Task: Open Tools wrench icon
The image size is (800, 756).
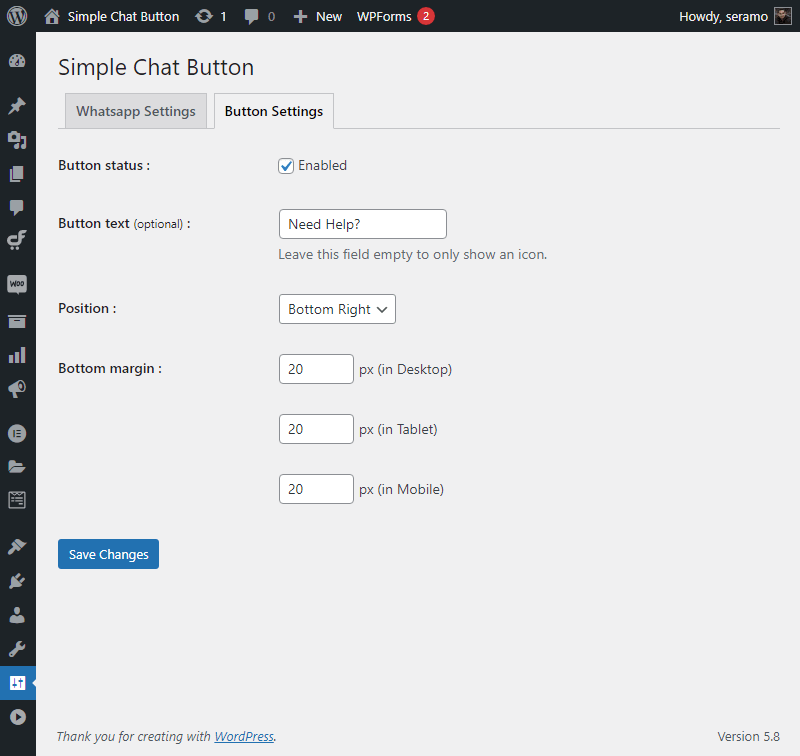Action: click(17, 649)
